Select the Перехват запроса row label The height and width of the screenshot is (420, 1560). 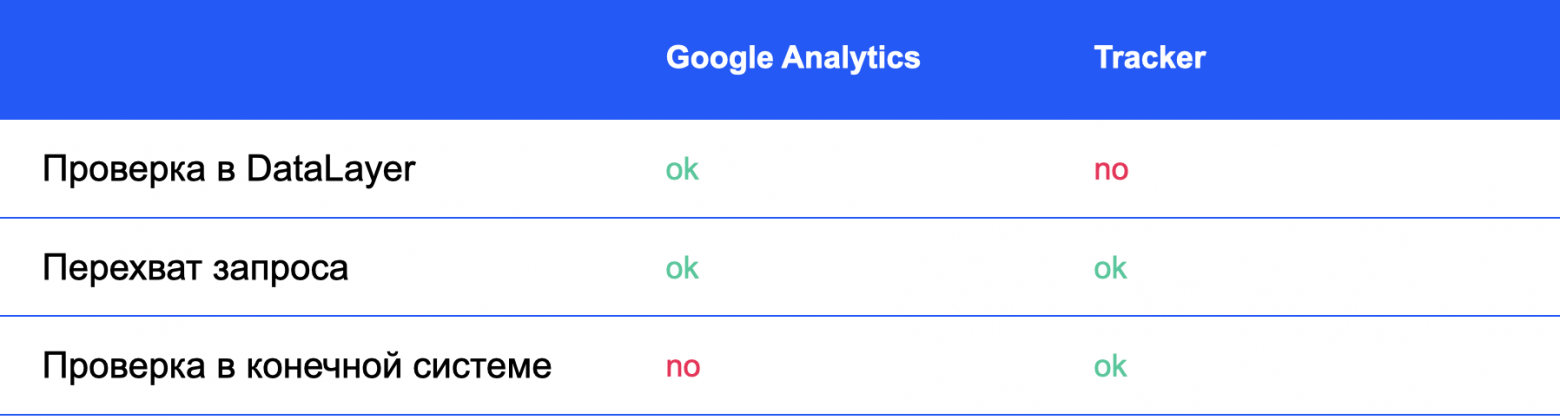195,269
